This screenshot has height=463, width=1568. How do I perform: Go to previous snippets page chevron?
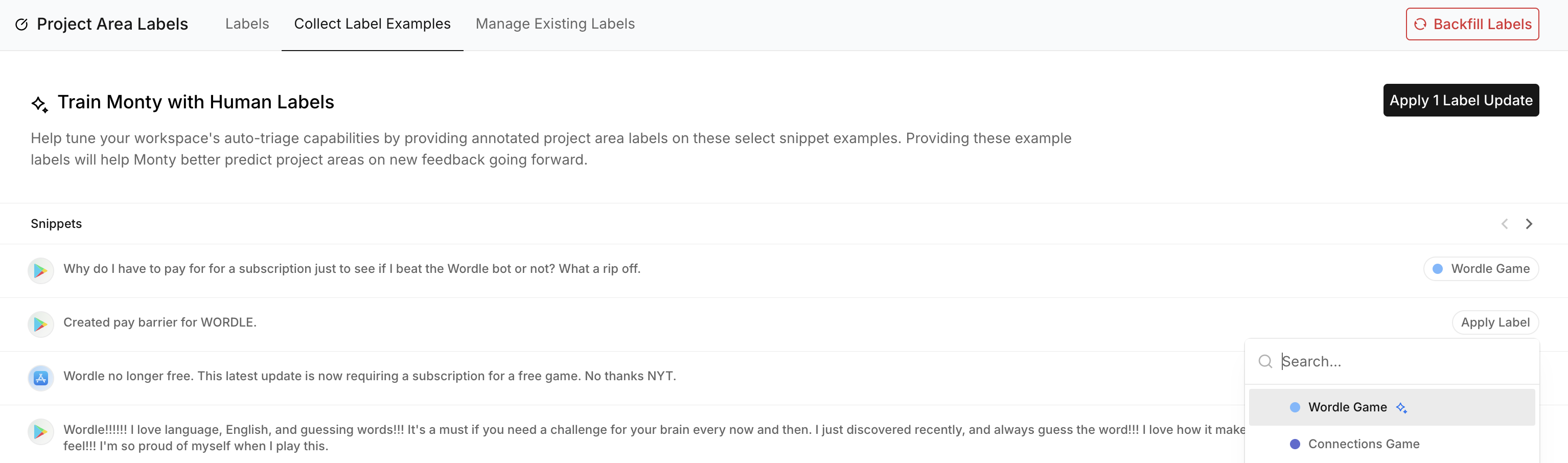[x=1505, y=224]
